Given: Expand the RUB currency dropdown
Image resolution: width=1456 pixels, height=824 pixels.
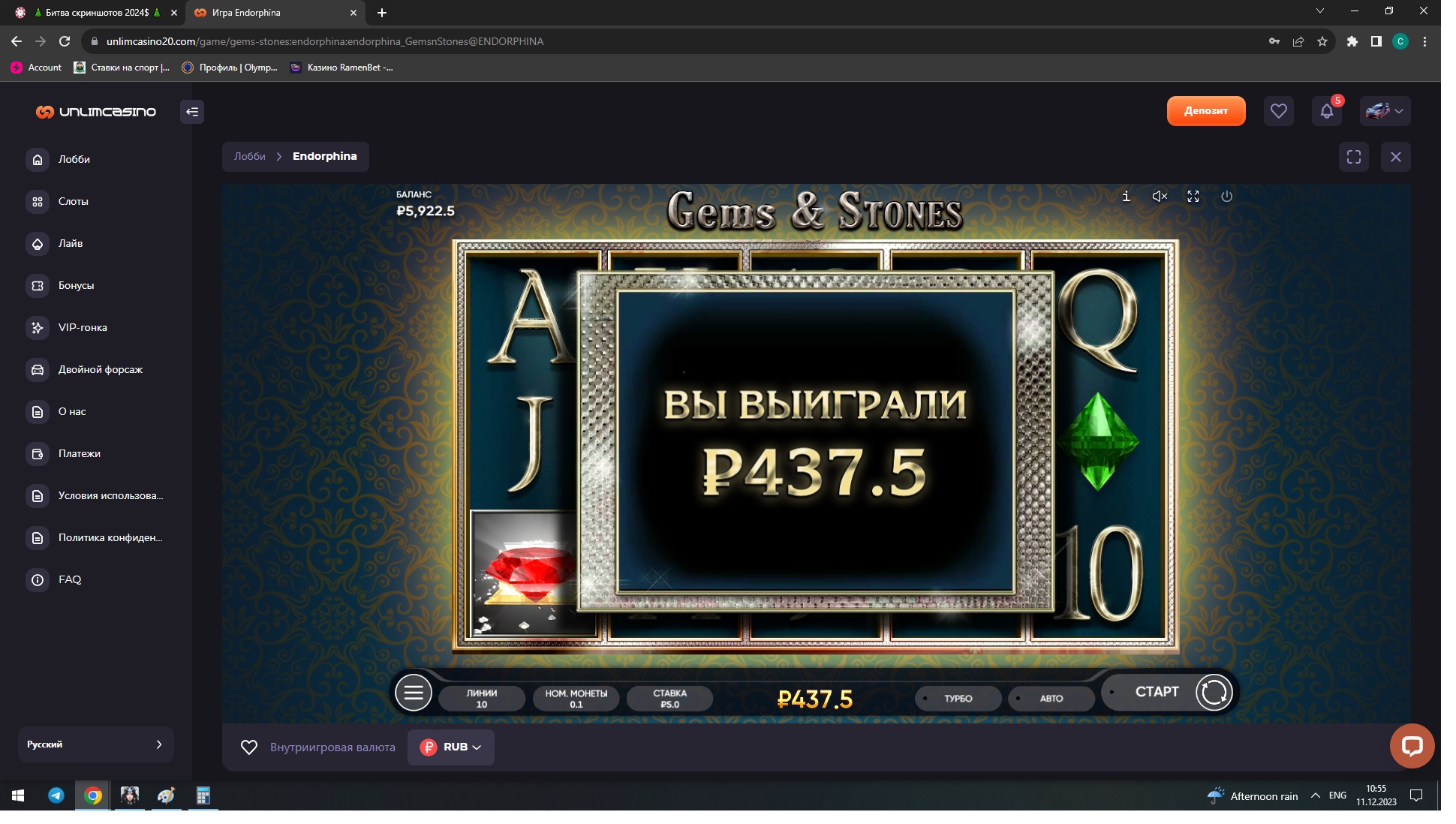Looking at the screenshot, I should pos(451,747).
